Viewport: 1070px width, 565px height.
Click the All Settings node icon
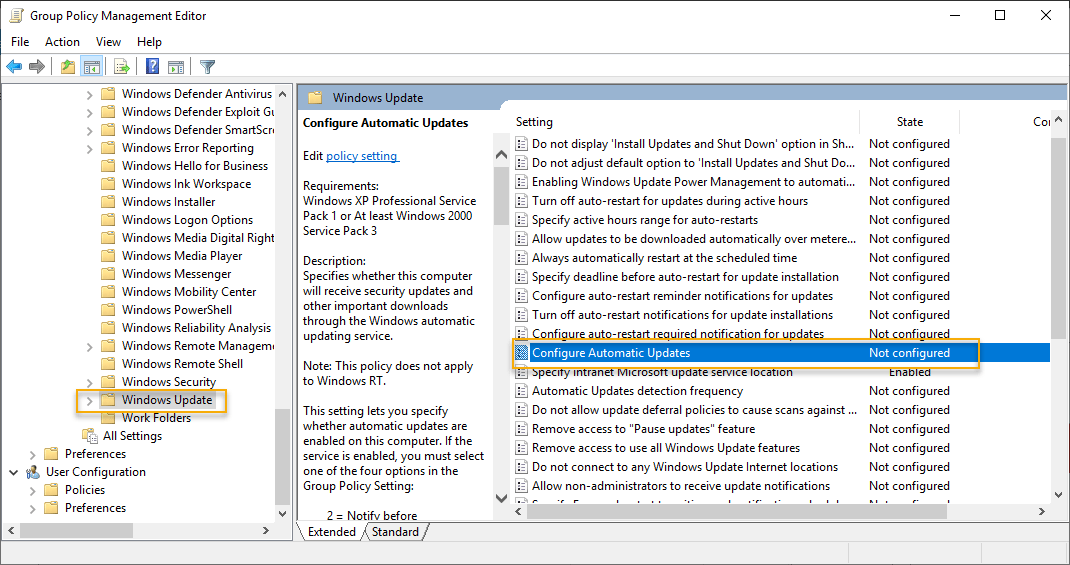point(89,435)
